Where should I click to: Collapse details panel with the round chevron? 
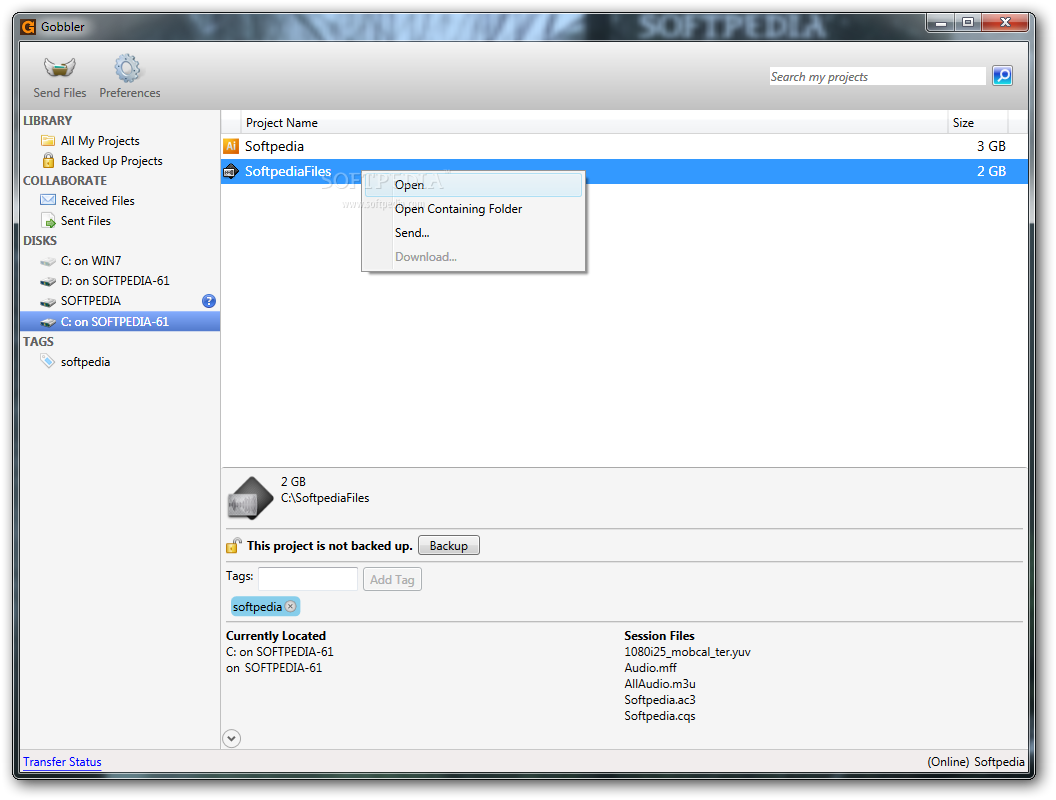231,739
